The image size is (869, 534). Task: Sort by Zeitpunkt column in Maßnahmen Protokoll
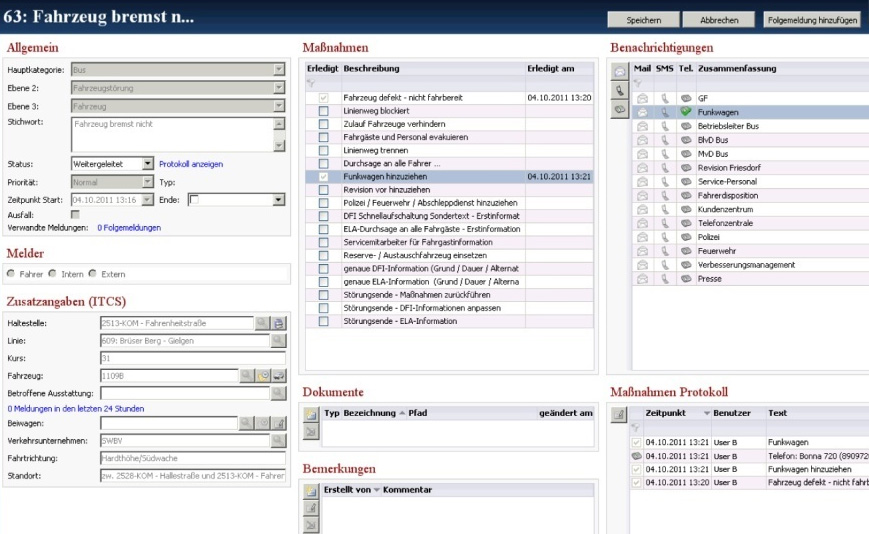coord(677,413)
